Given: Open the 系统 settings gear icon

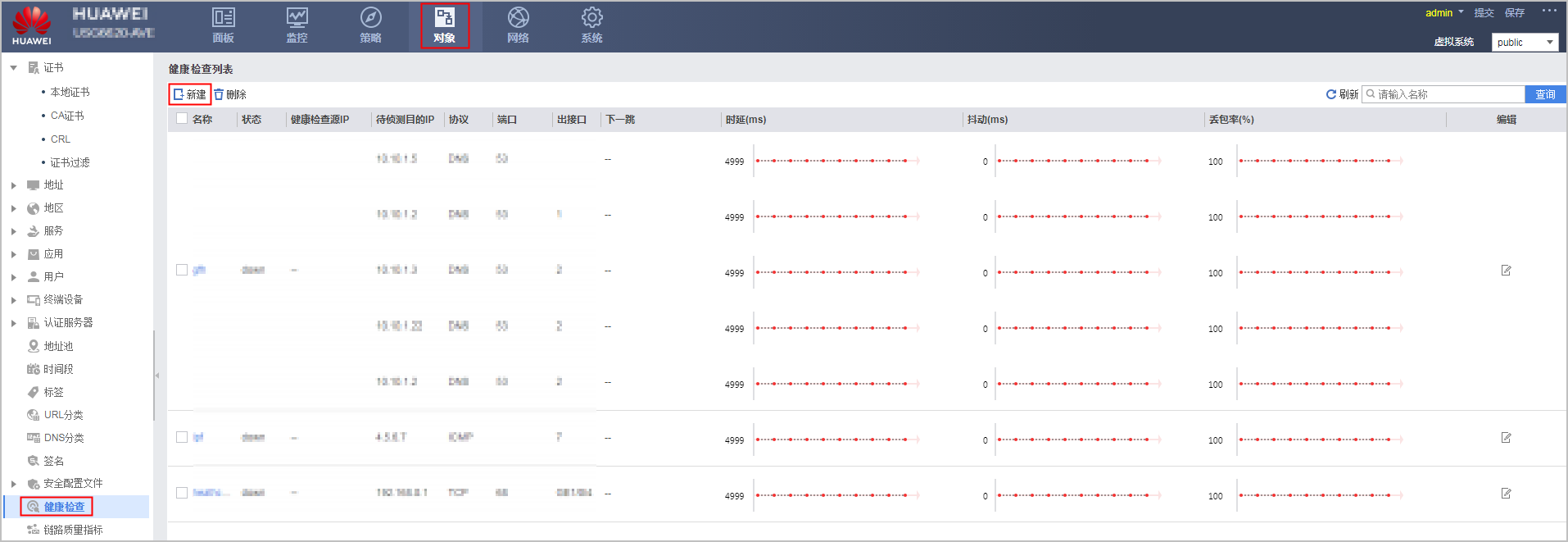Looking at the screenshot, I should 591,18.
